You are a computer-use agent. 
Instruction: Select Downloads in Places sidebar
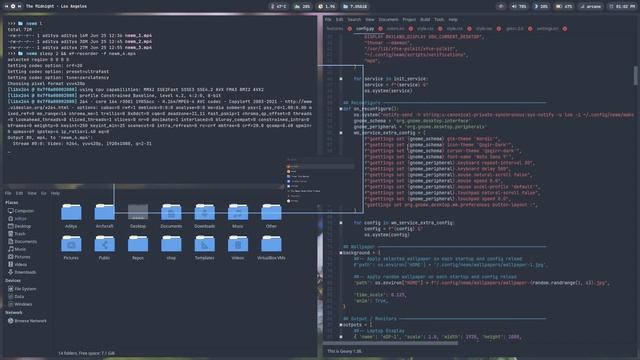coord(22,272)
